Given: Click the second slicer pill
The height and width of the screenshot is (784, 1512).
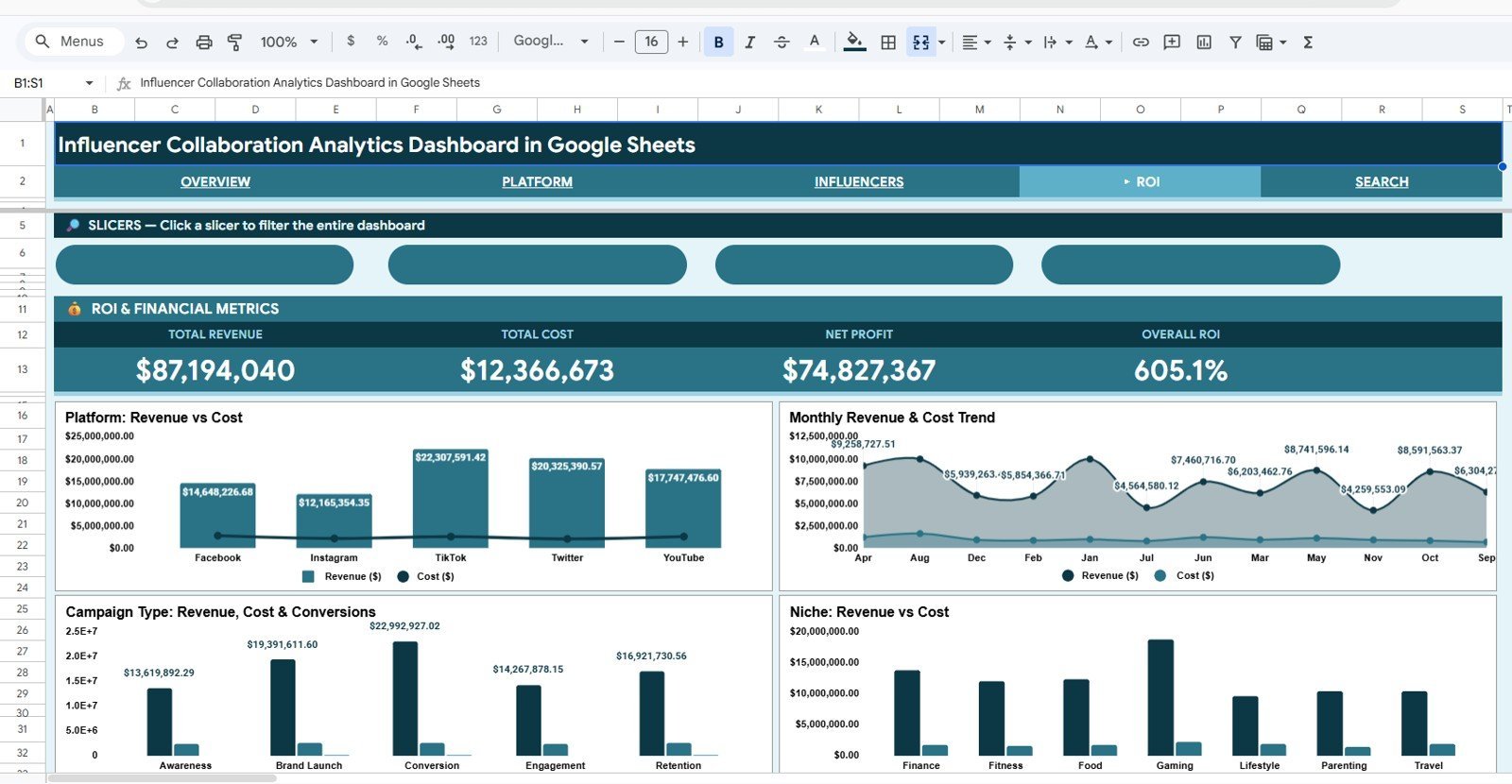Looking at the screenshot, I should click(537, 264).
